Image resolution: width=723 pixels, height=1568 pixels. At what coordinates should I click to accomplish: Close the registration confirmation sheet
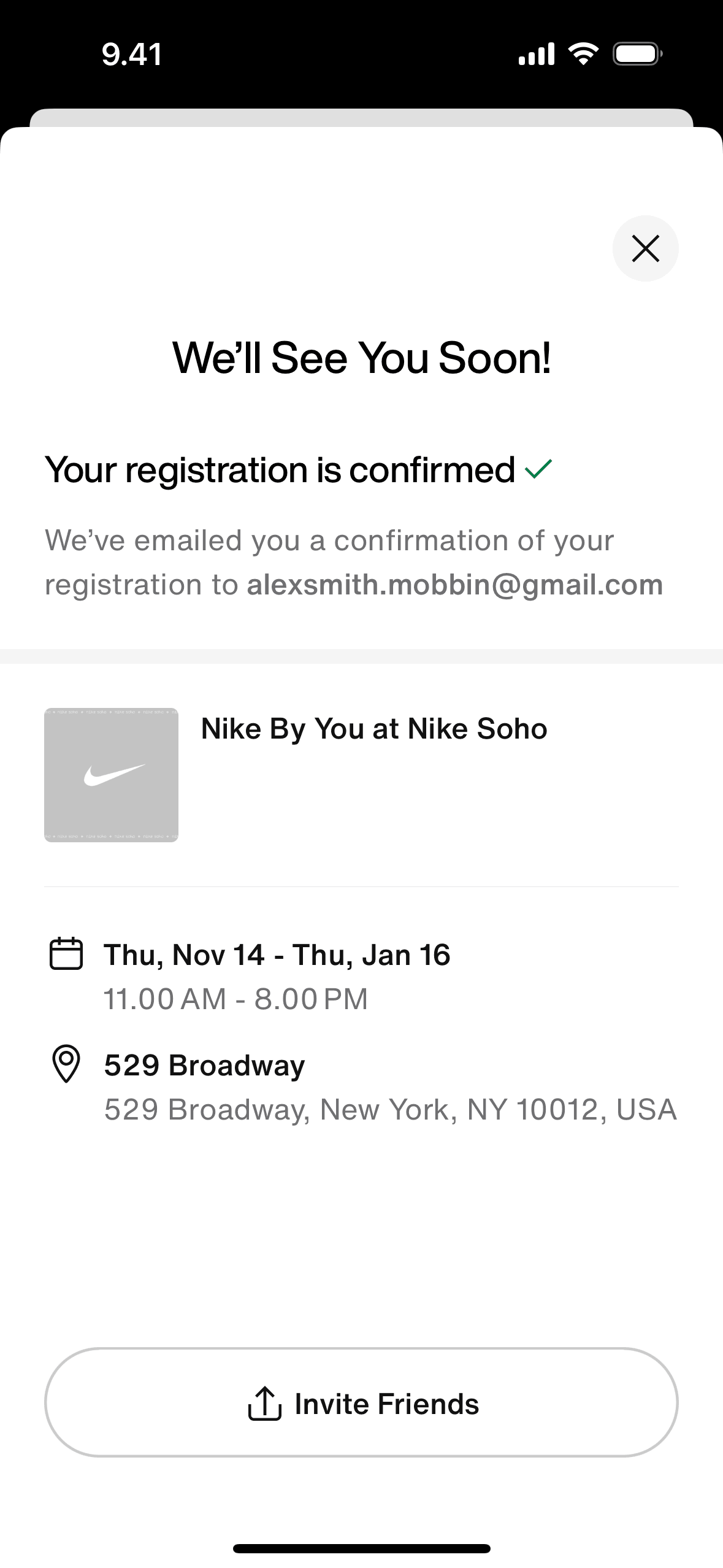coord(645,248)
